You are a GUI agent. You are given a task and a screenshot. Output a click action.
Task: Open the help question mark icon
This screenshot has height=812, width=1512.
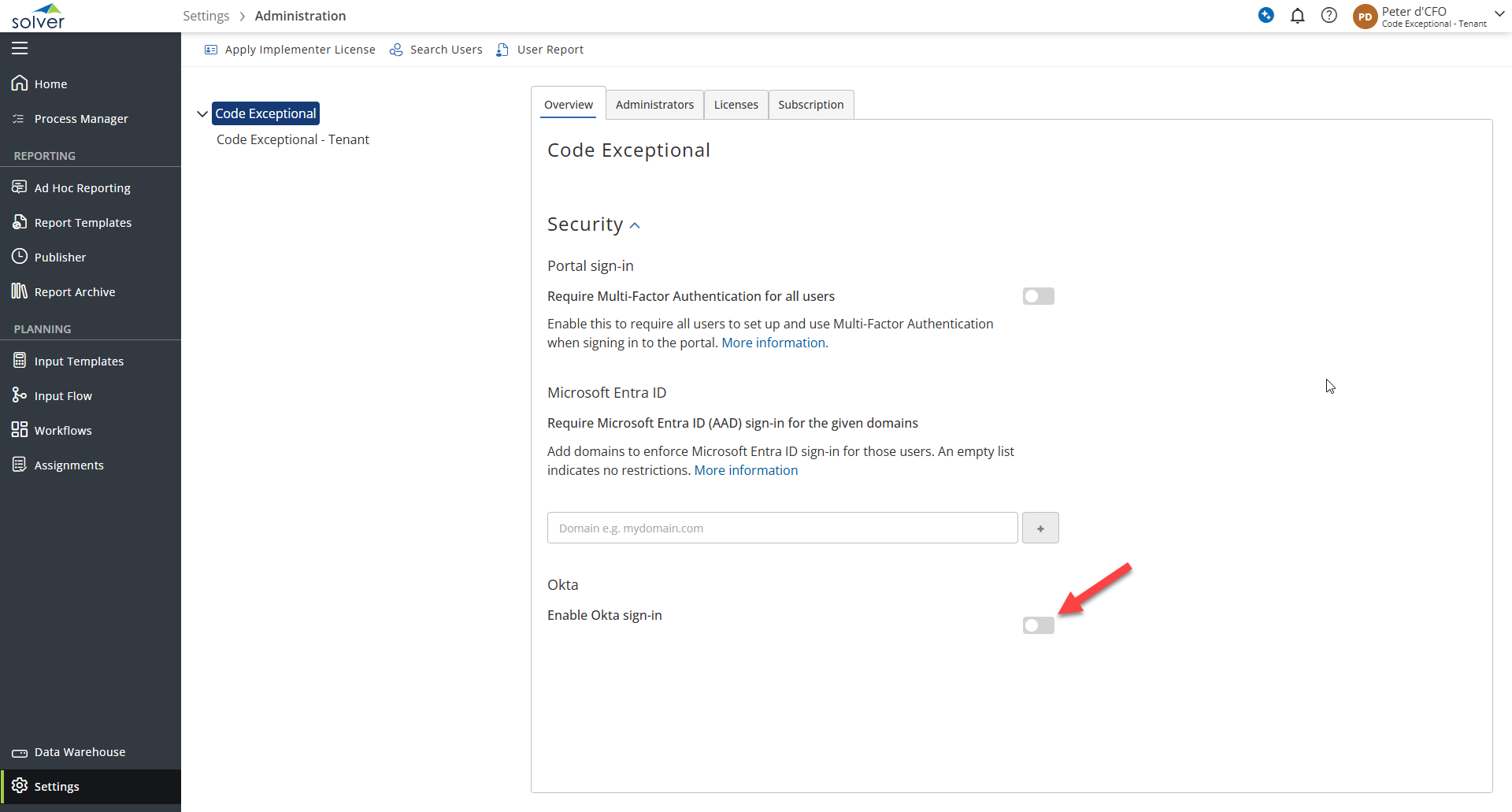coord(1329,16)
